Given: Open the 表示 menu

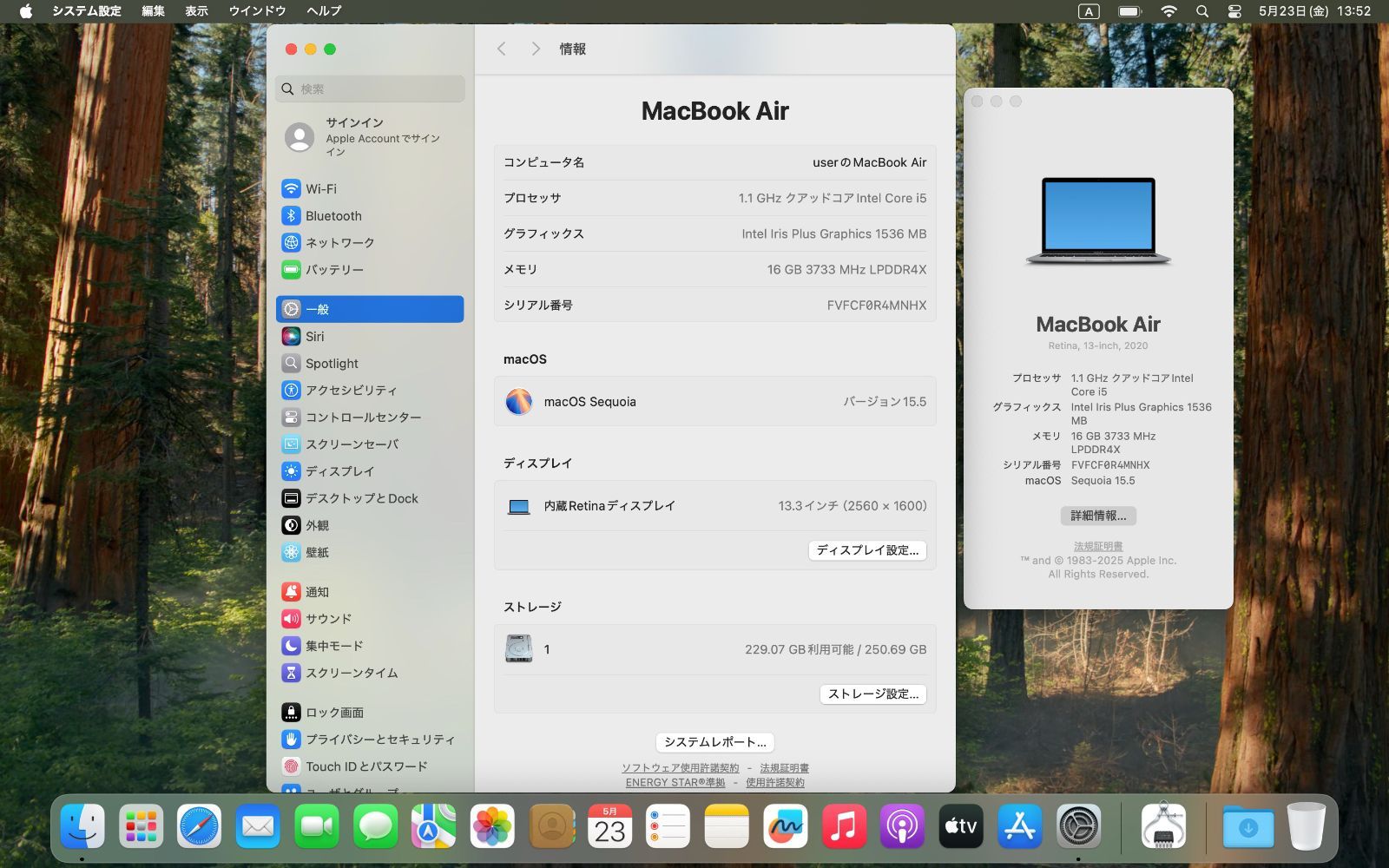Looking at the screenshot, I should (196, 11).
